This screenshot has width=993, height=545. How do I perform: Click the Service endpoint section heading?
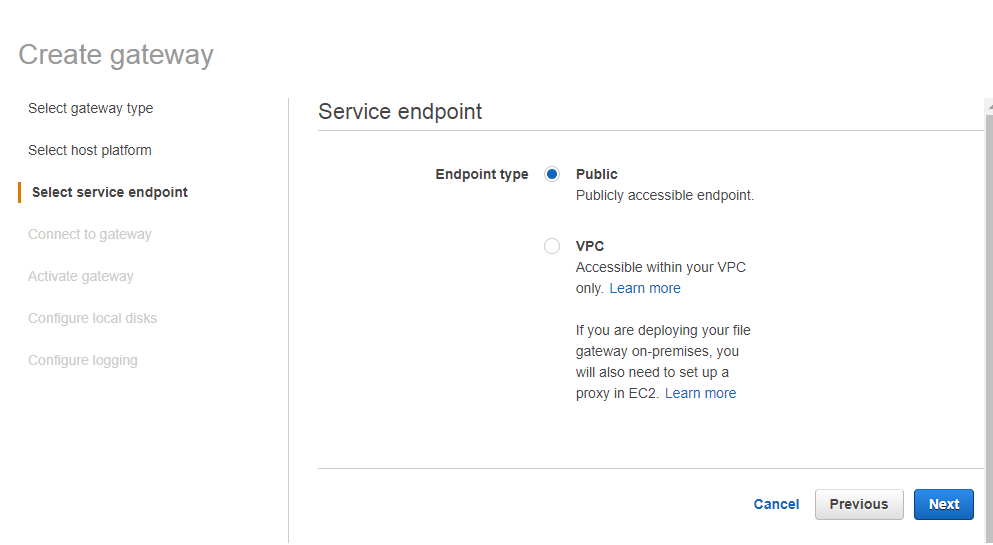[400, 112]
